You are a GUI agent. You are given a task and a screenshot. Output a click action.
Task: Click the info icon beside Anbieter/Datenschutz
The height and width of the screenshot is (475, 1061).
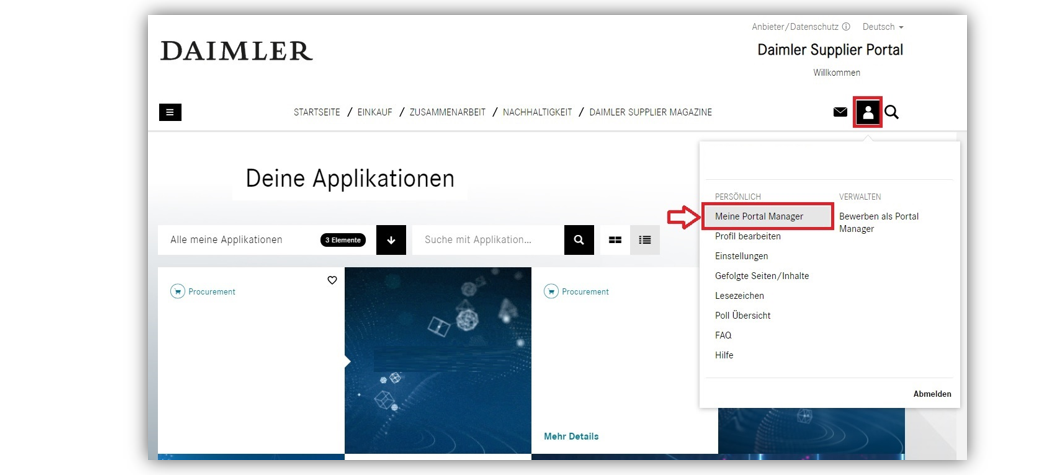(846, 27)
